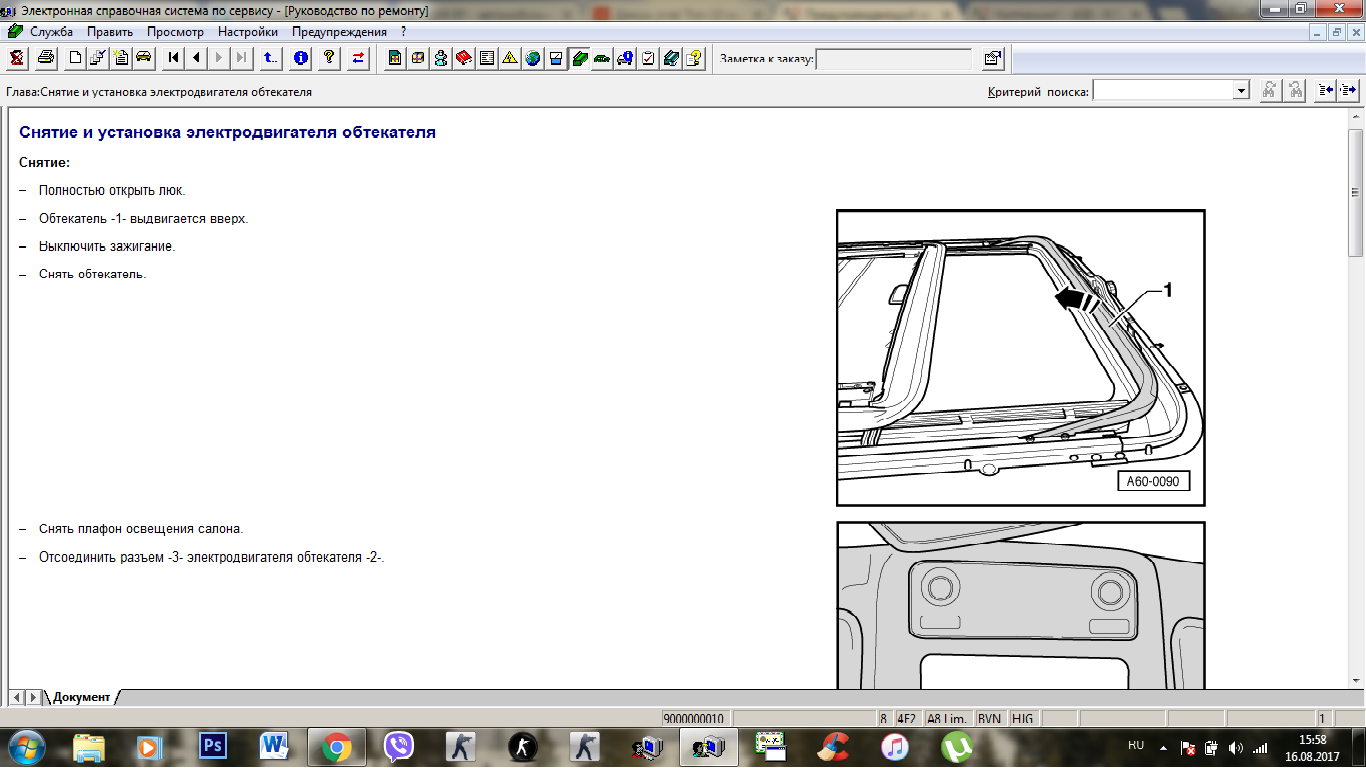
Task: Click the blank new document icon
Action: click(x=75, y=58)
